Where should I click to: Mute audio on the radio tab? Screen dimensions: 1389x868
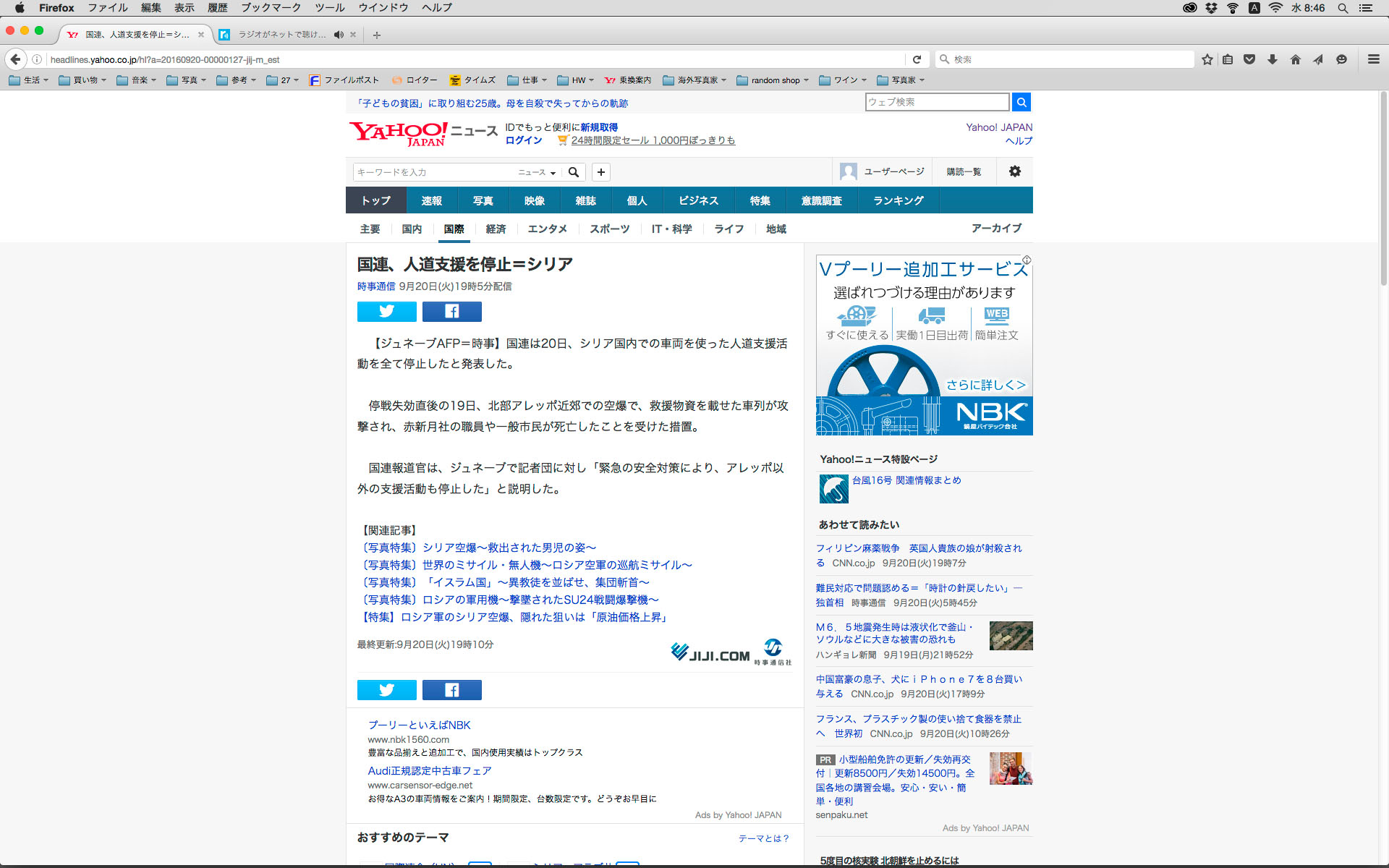point(339,35)
